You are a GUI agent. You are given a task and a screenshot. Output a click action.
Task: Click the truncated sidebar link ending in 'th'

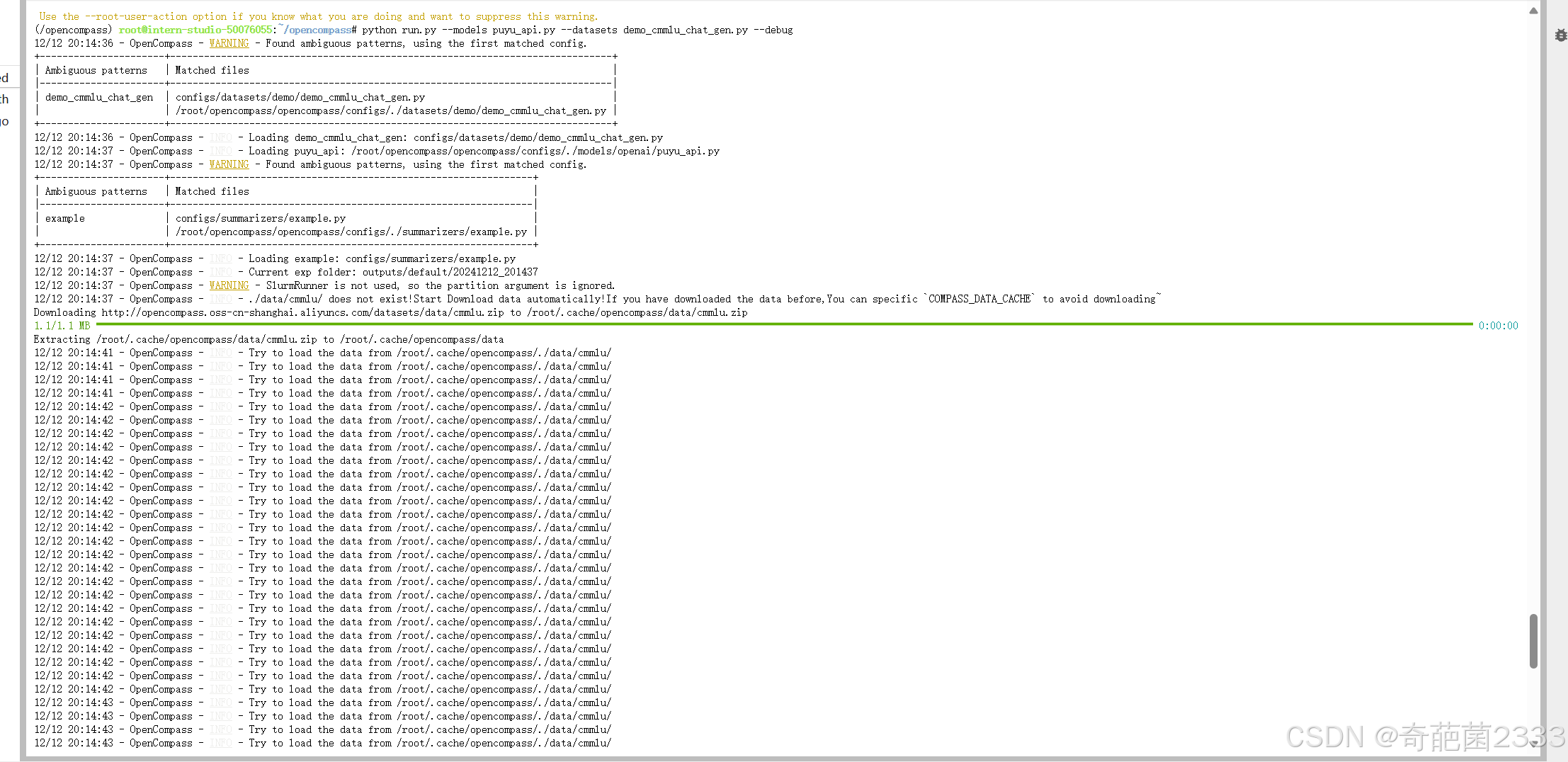(x=4, y=99)
